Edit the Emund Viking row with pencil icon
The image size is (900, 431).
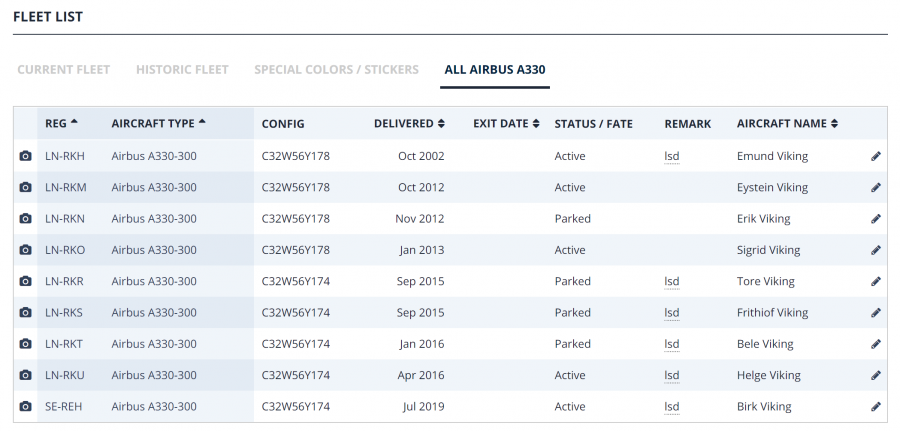click(x=876, y=157)
